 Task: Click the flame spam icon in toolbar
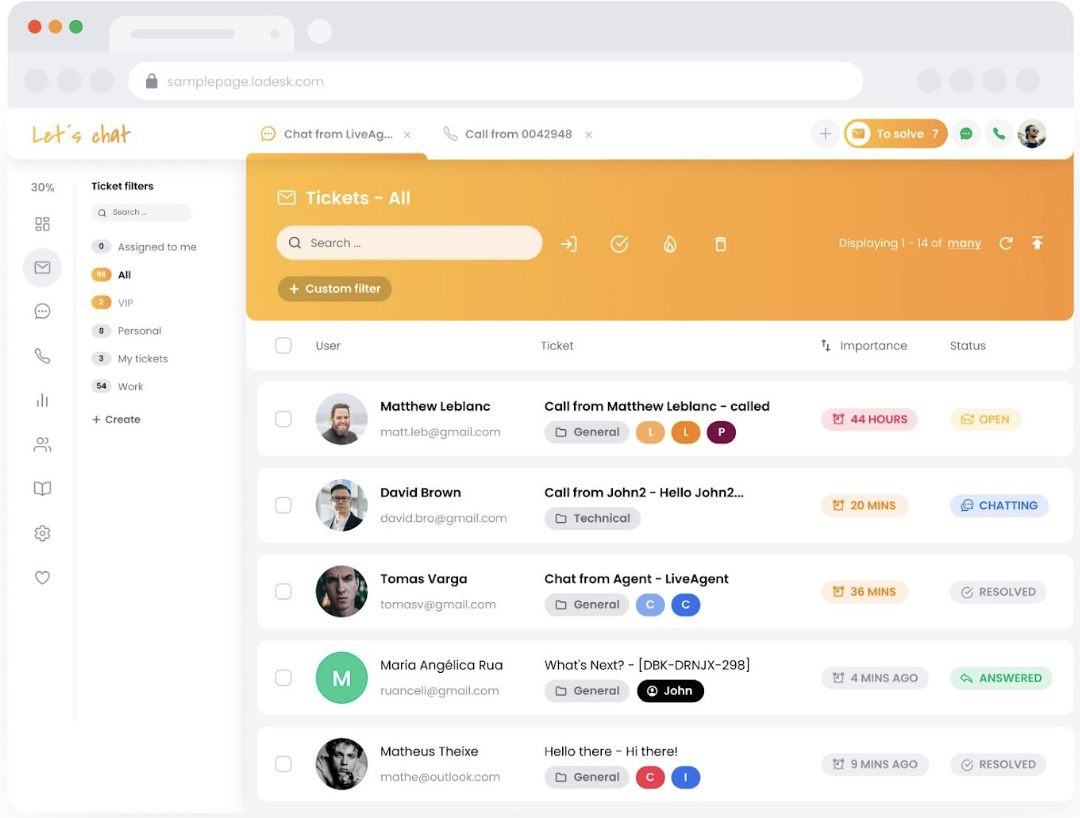pos(669,244)
